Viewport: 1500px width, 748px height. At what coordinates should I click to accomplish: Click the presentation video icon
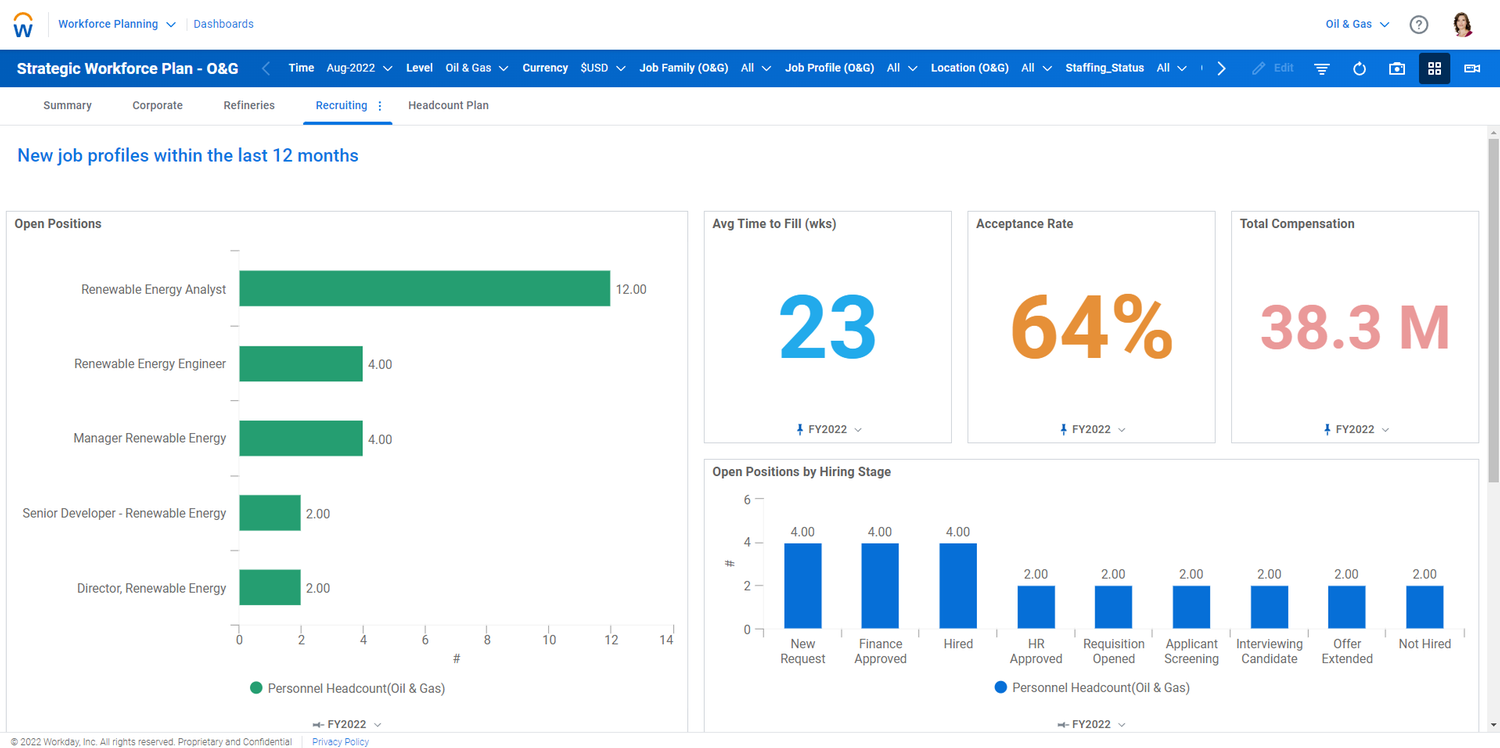(1472, 68)
